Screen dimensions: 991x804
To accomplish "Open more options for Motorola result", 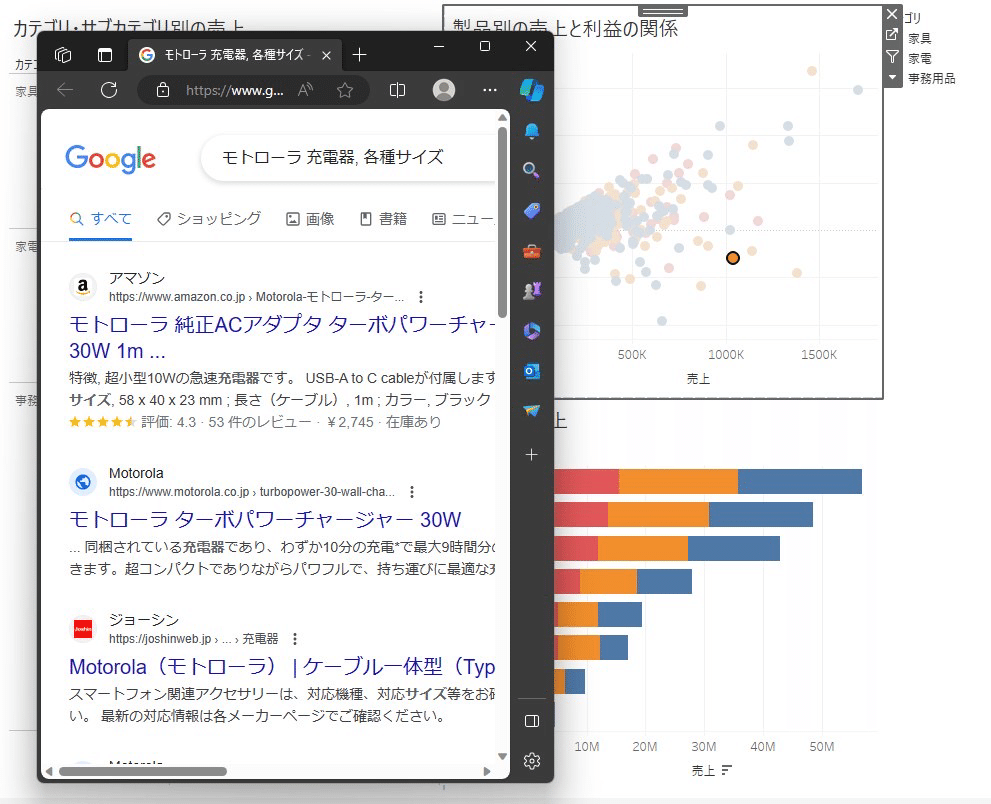I will (412, 492).
